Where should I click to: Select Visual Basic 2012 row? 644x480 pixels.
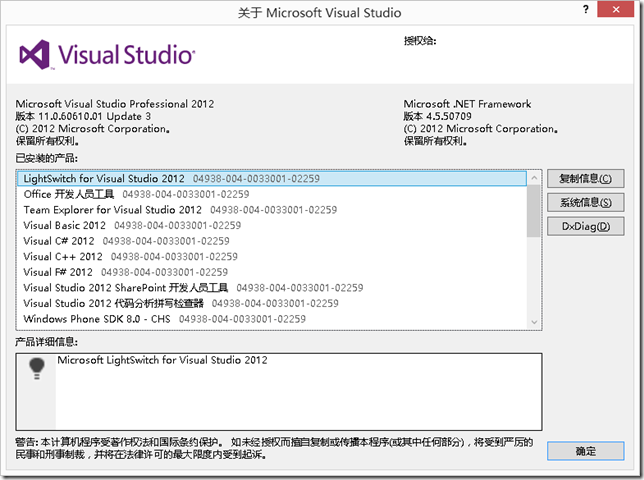point(272,225)
